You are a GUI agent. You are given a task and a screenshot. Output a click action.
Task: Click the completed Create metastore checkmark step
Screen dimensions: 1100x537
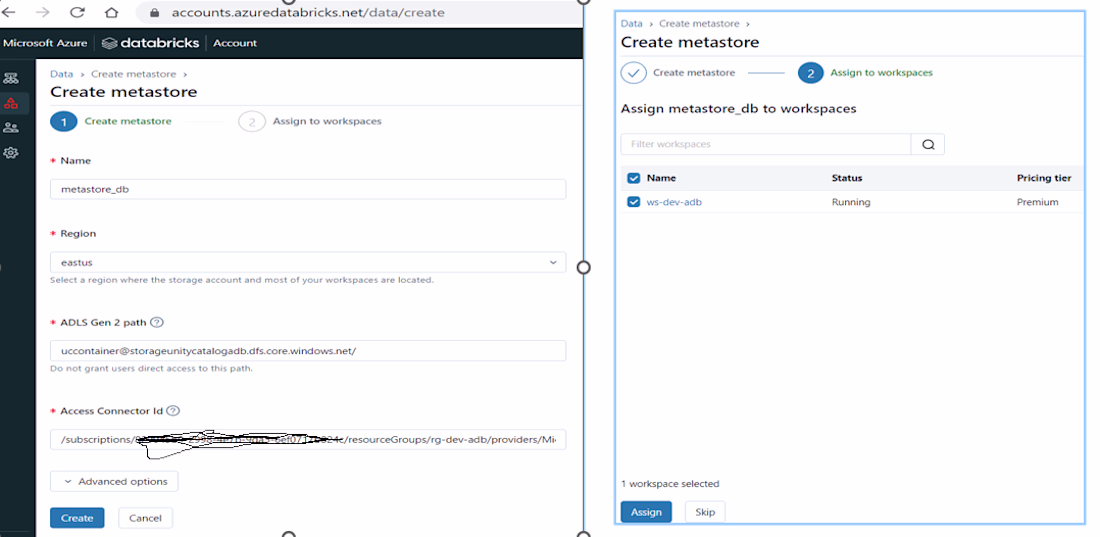(633, 73)
